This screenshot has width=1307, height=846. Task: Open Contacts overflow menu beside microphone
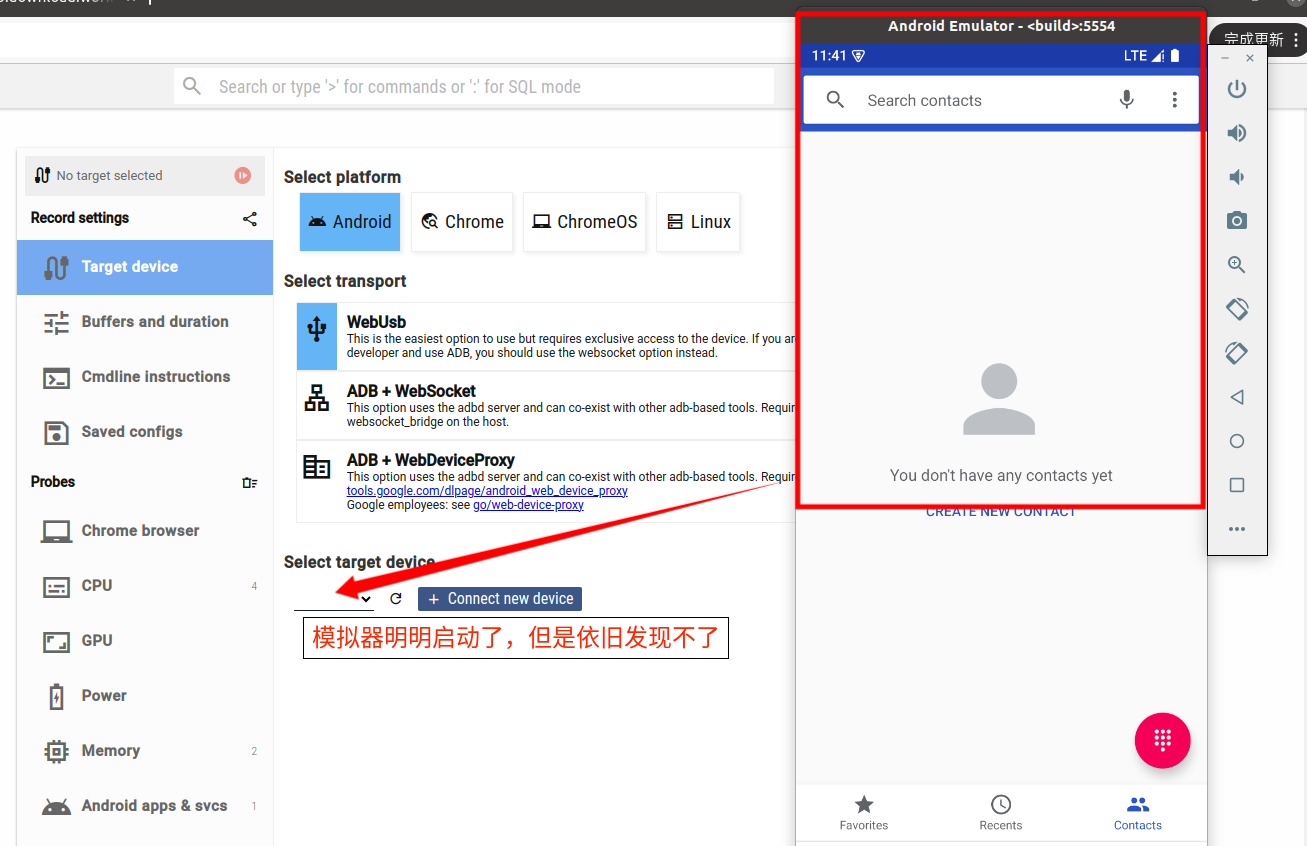click(x=1175, y=100)
